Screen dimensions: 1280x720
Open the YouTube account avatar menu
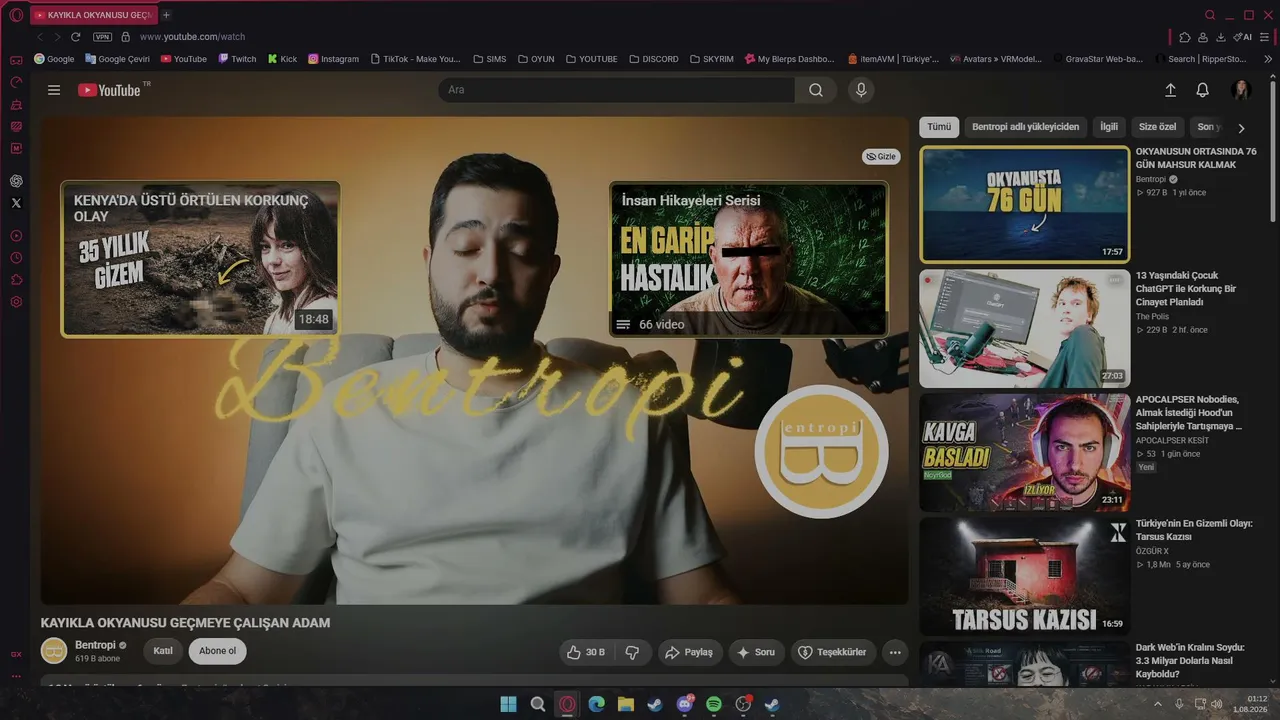pos(1242,90)
